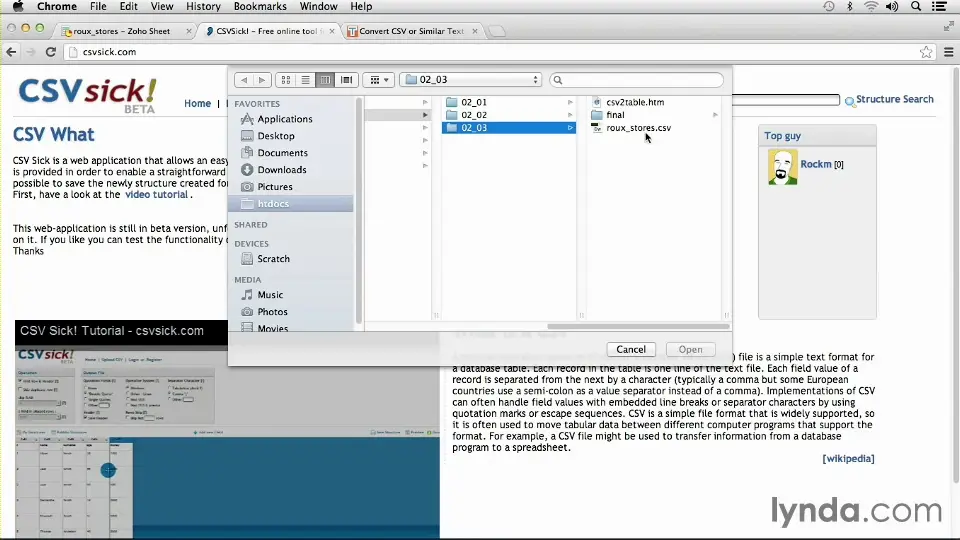Select the roux_stores.csv file
The width and height of the screenshot is (960, 540).
(x=638, y=127)
